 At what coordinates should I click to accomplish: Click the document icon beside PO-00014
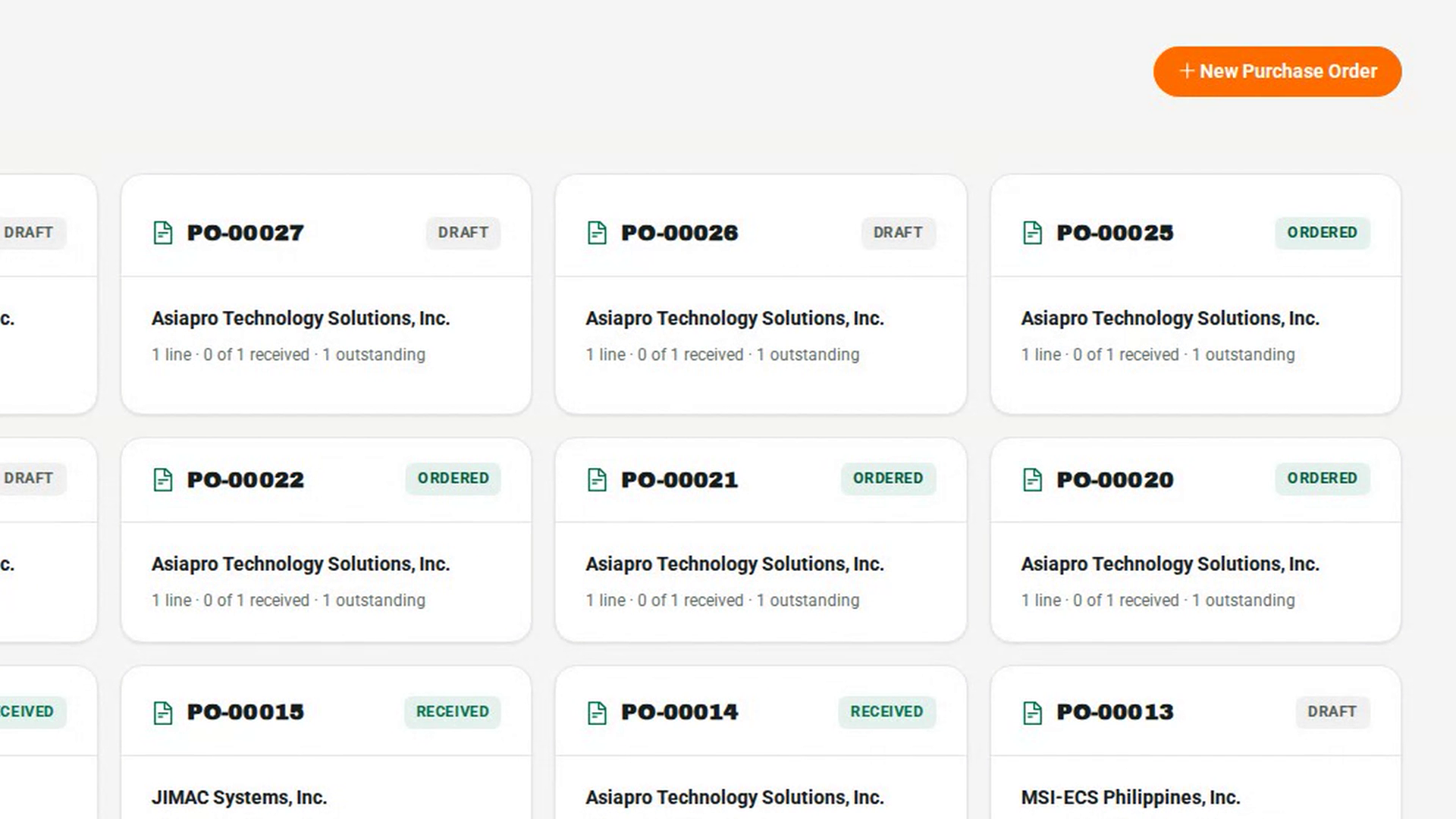[x=597, y=713]
